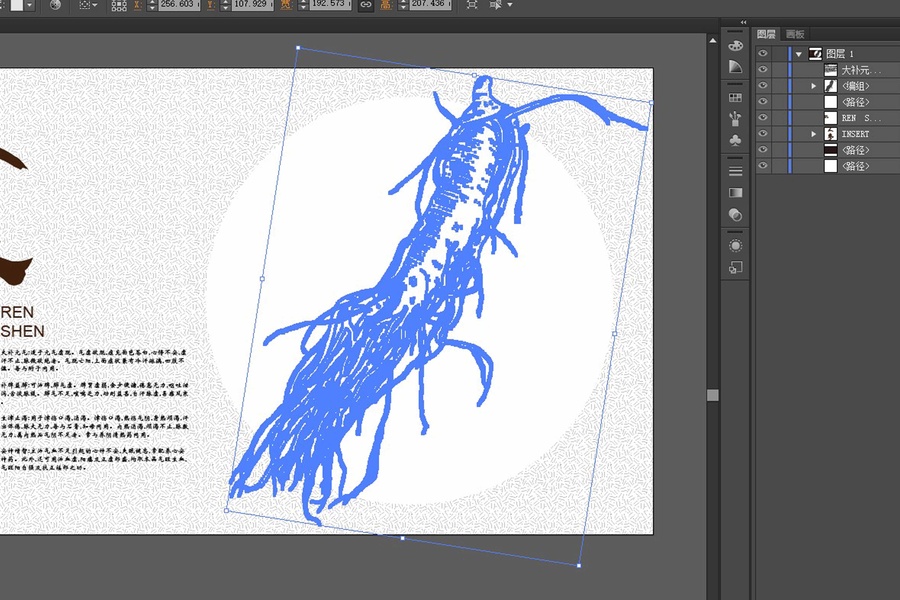Image resolution: width=900 pixels, height=600 pixels.
Task: Click the vertical scrollbar up arrow
Action: [x=713, y=40]
